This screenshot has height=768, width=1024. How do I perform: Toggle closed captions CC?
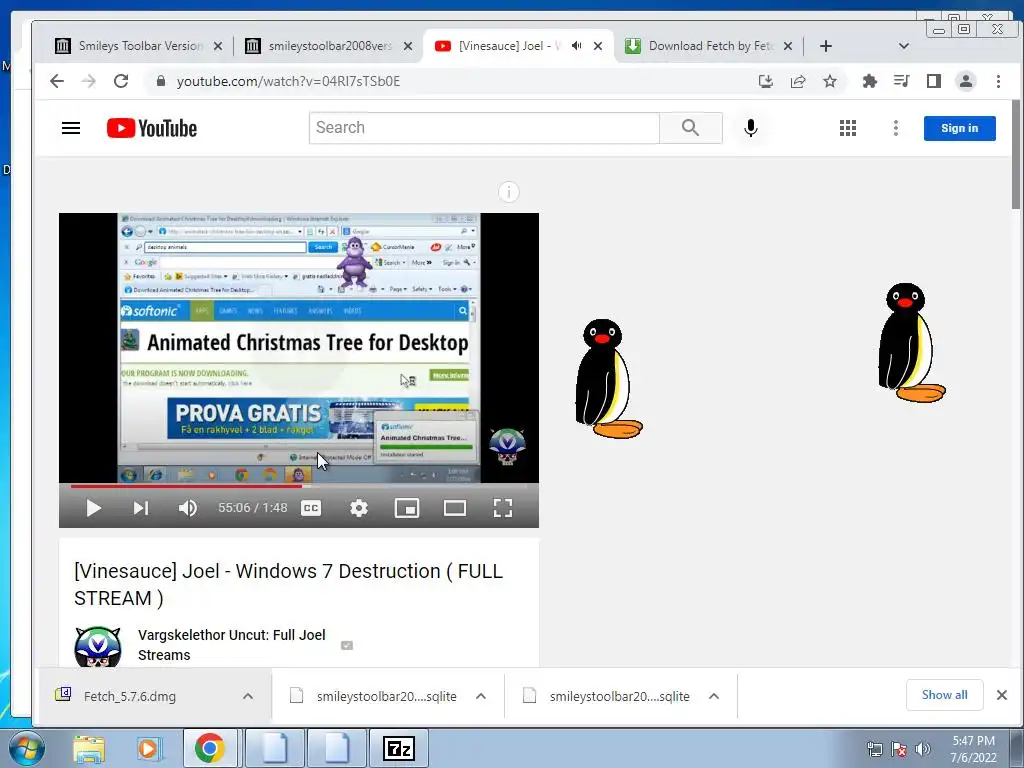pyautogui.click(x=311, y=508)
